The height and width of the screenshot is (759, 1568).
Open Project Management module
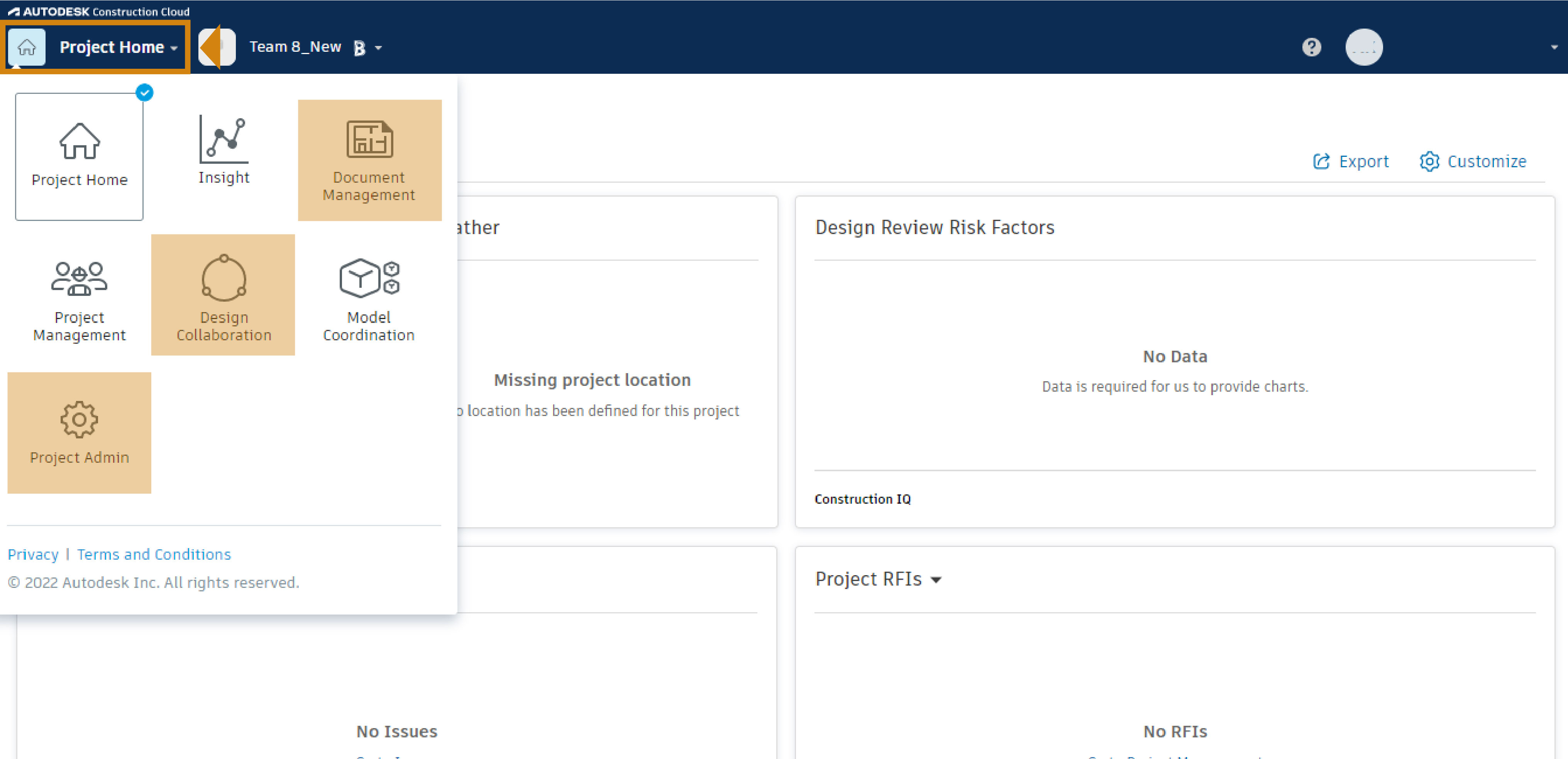79,295
